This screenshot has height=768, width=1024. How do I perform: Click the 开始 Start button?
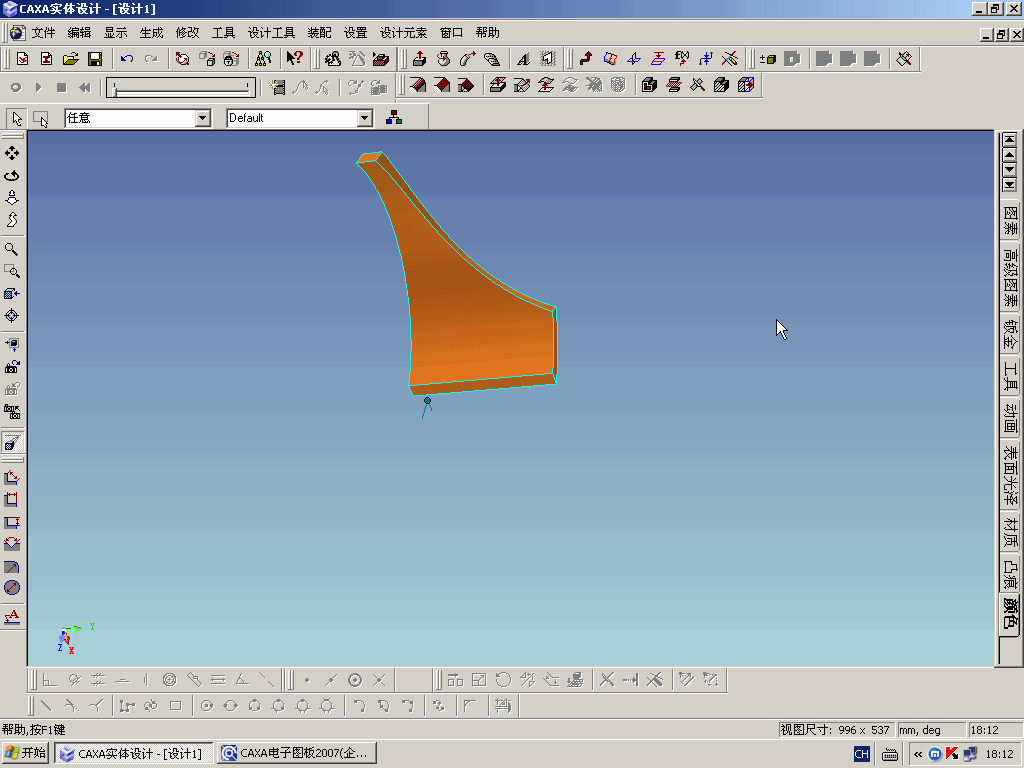pyautogui.click(x=25, y=753)
